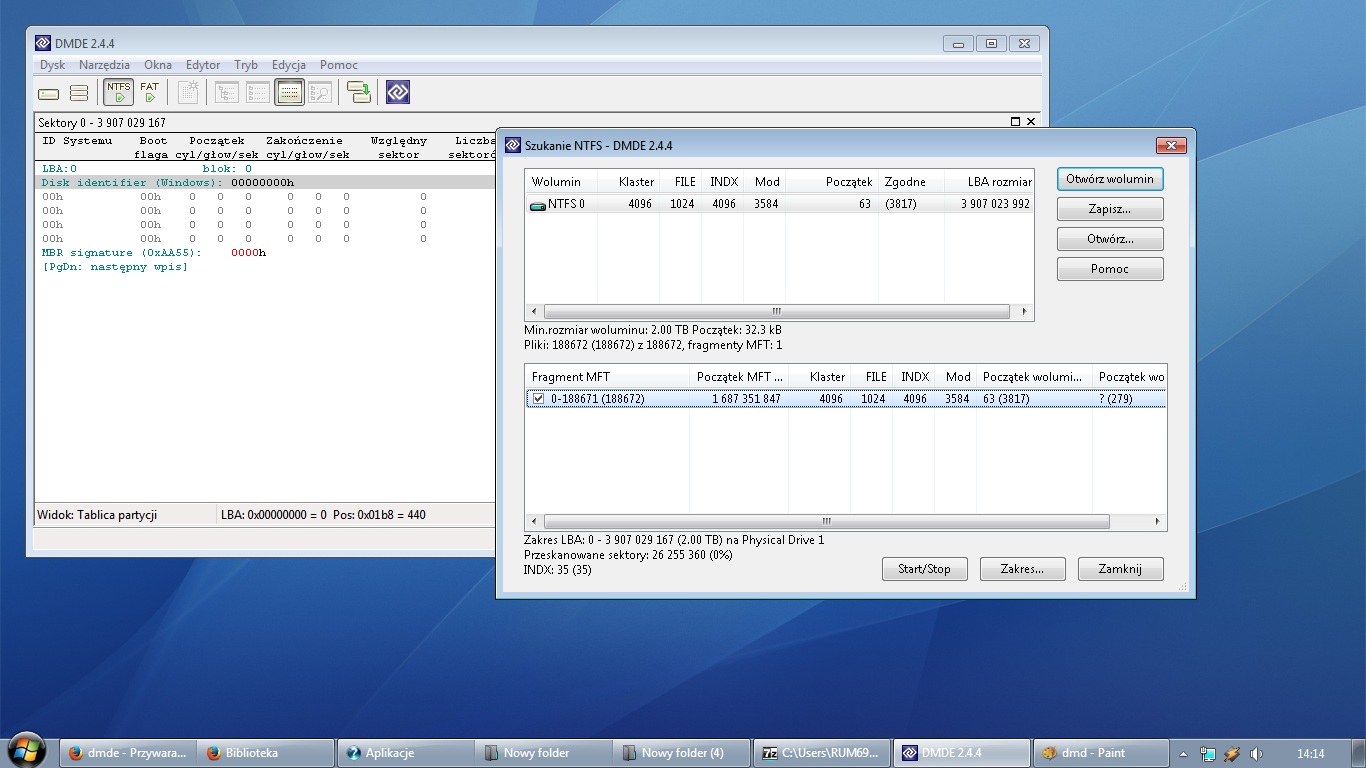Screen dimensions: 1366x768
Task: Uncheck the MFT fragment 0-188671 checkbox
Action: click(x=538, y=398)
